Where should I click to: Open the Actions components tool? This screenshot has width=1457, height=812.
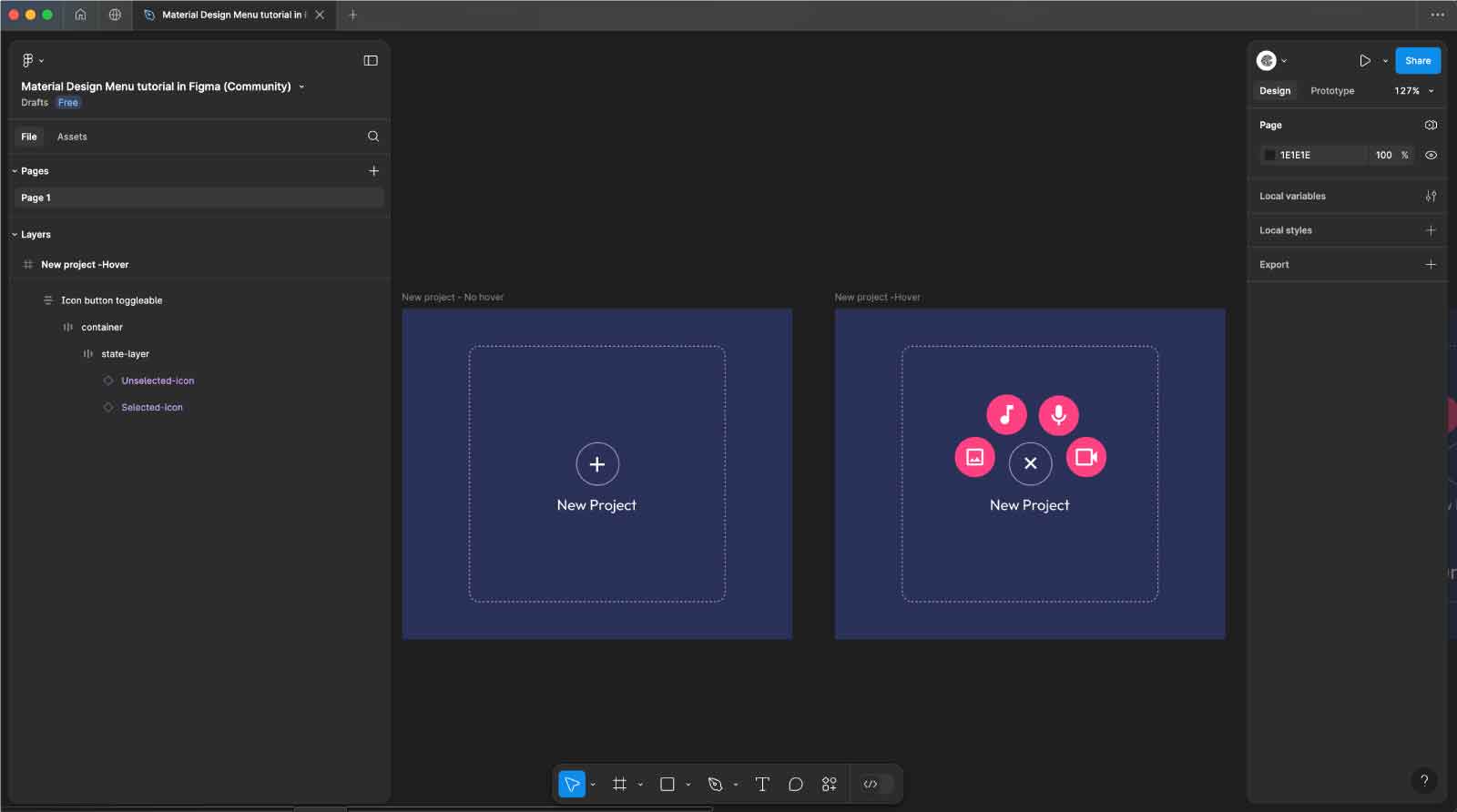click(x=829, y=784)
